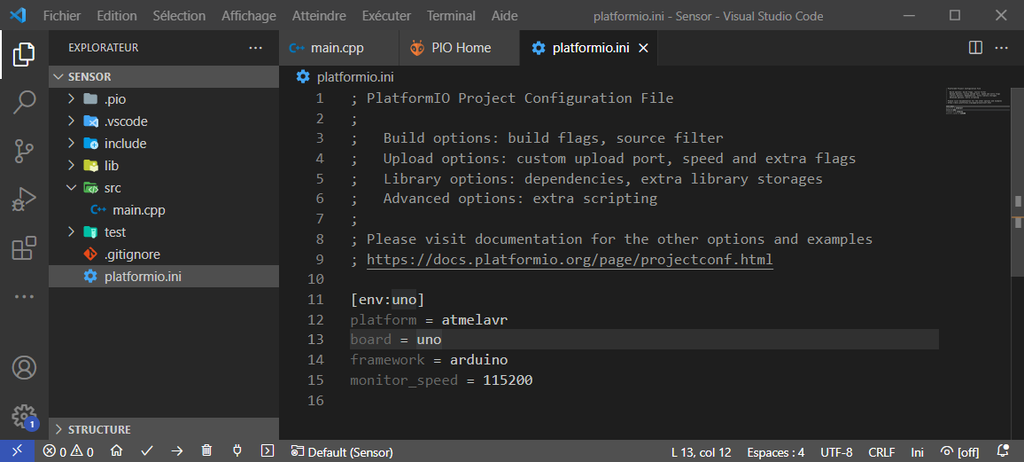This screenshot has height=462, width=1024.
Task: Open PlatformIO Serial Monitor plug icon
Action: pyautogui.click(x=237, y=451)
